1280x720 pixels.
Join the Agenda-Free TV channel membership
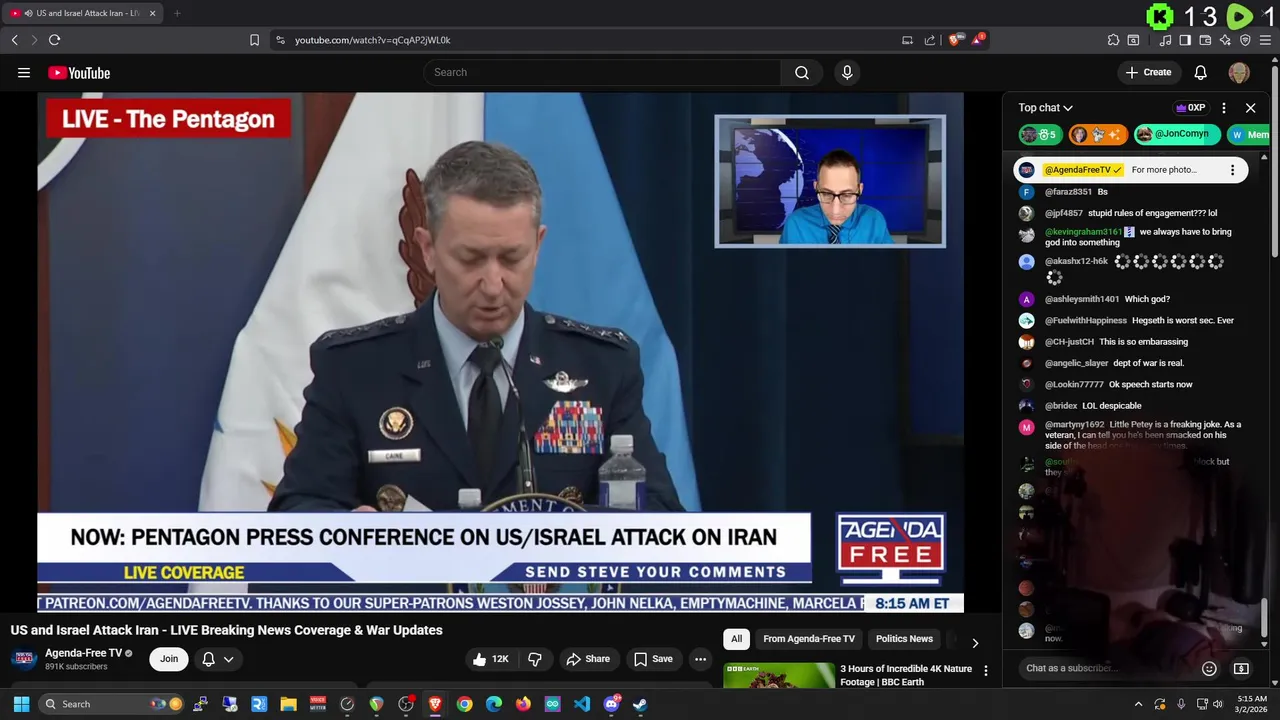[169, 659]
